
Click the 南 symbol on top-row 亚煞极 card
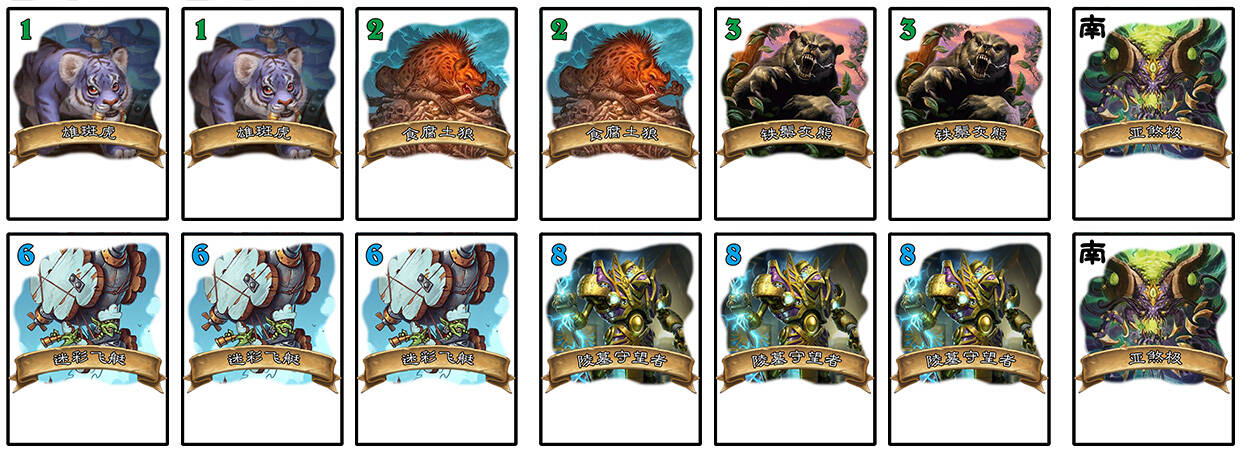1092,28
